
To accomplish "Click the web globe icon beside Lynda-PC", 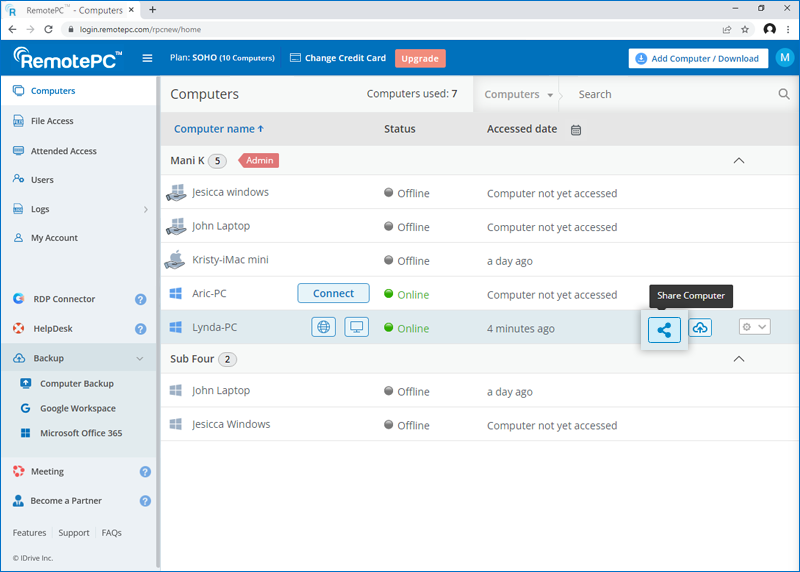I will click(323, 328).
